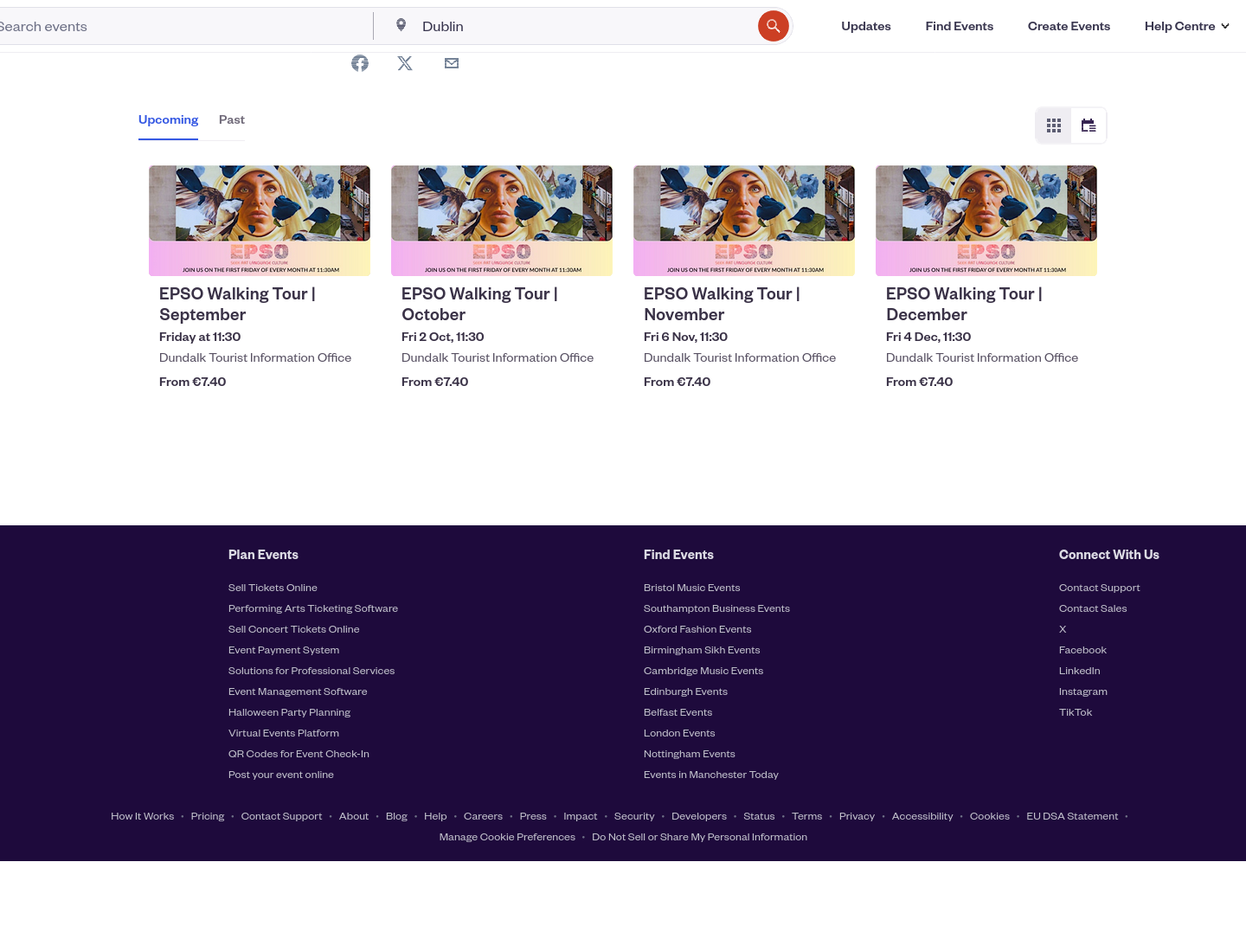Open the EPSO Walking Tour | November title

pos(722,305)
